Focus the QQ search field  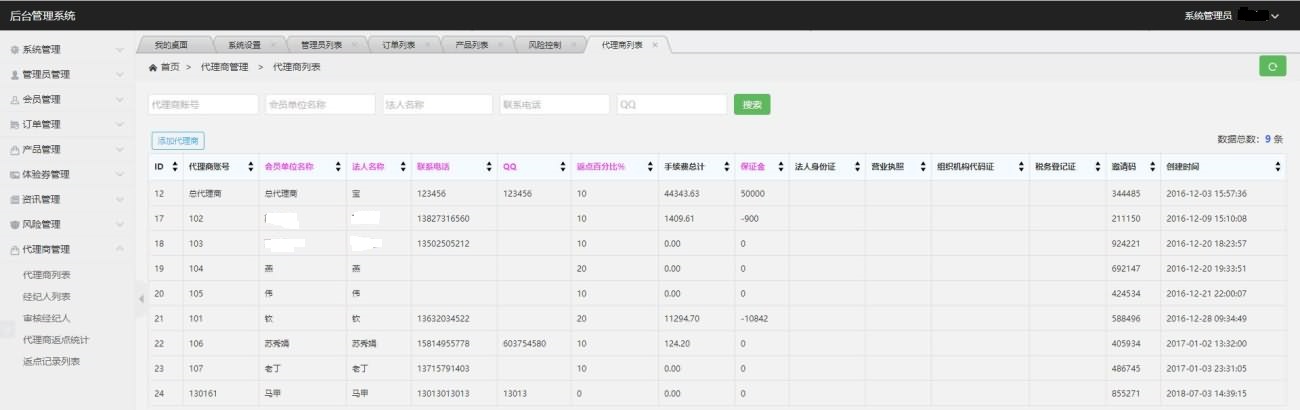click(672, 104)
